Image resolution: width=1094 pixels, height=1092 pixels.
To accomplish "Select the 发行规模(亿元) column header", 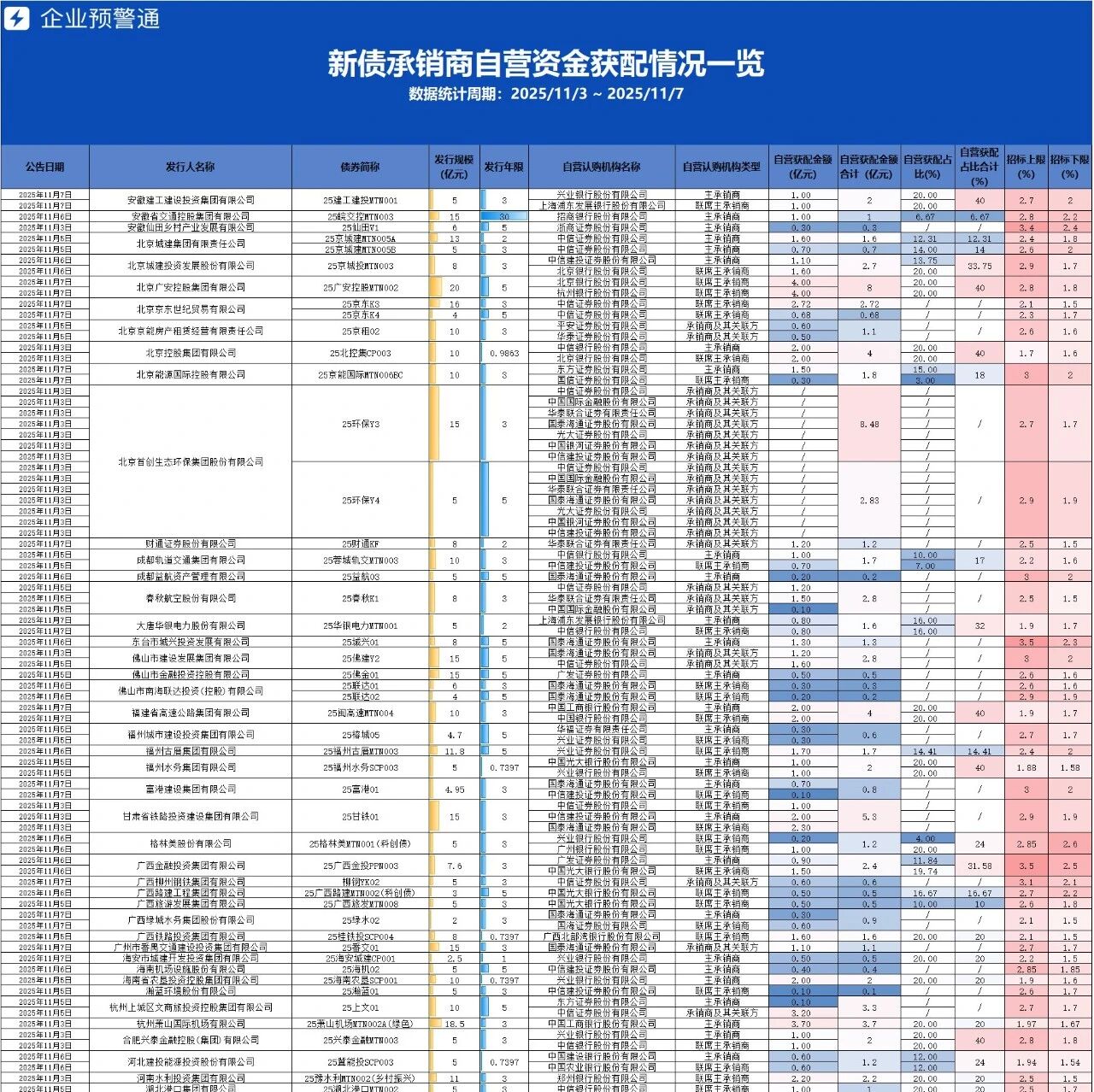I will [x=455, y=167].
